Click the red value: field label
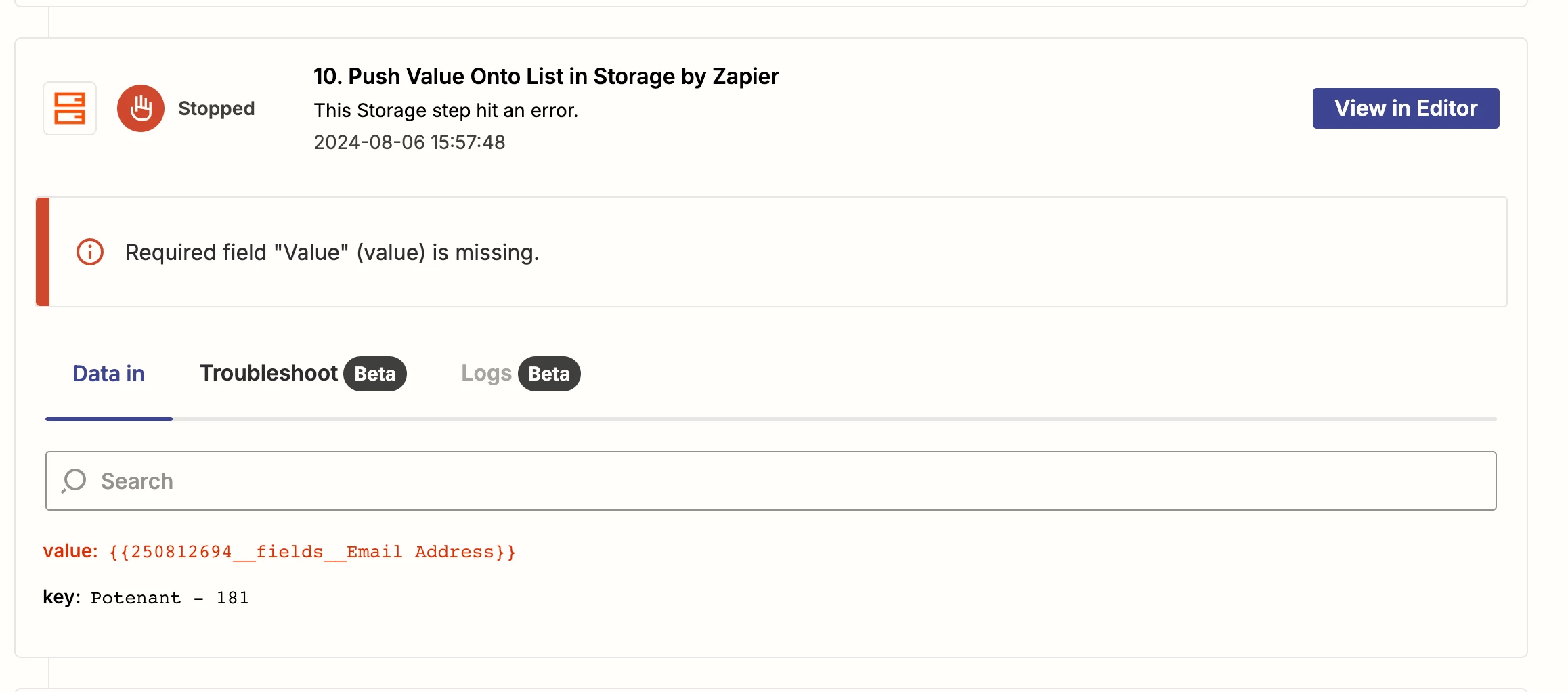Image resolution: width=1568 pixels, height=692 pixels. [70, 551]
